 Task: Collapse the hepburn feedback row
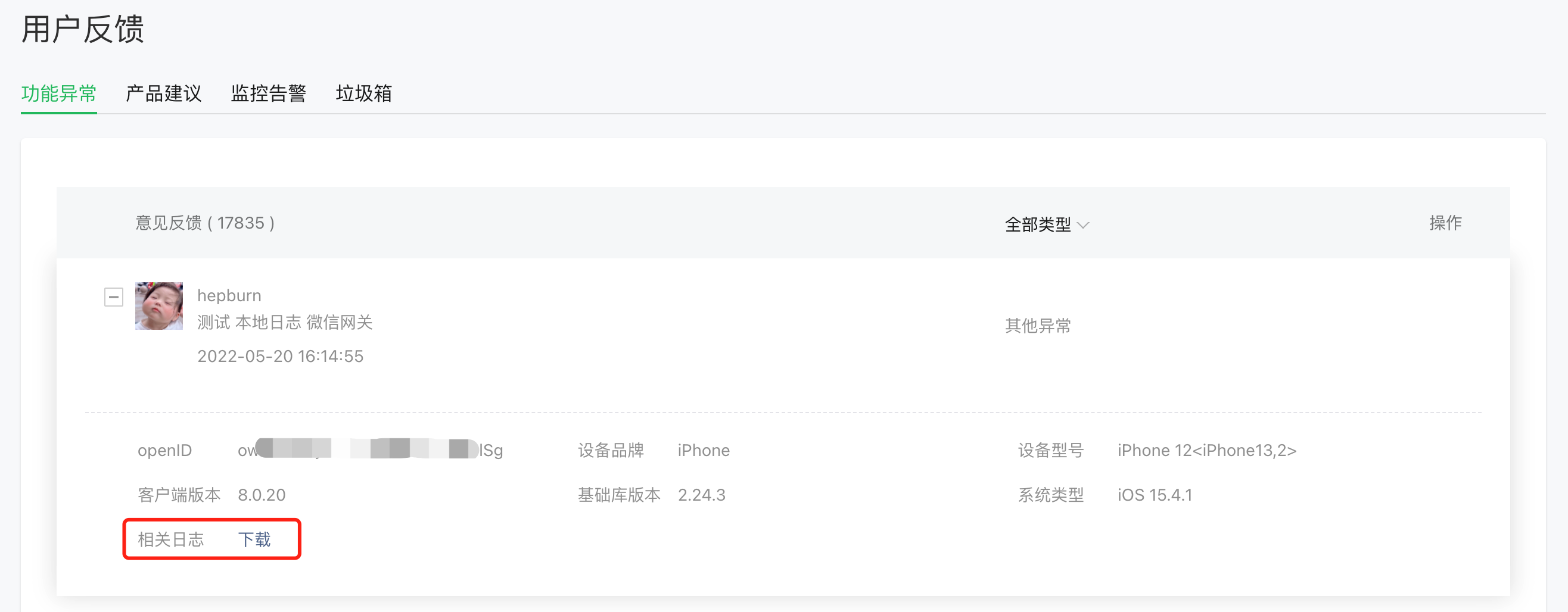click(113, 297)
